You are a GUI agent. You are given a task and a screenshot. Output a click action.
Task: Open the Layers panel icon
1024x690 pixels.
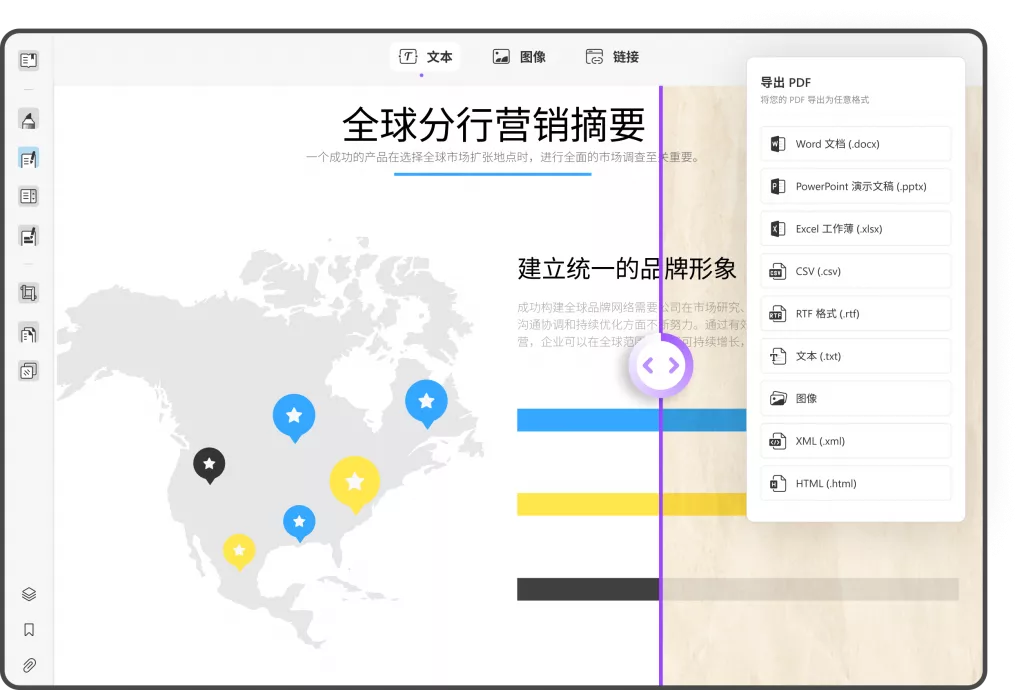tap(29, 594)
